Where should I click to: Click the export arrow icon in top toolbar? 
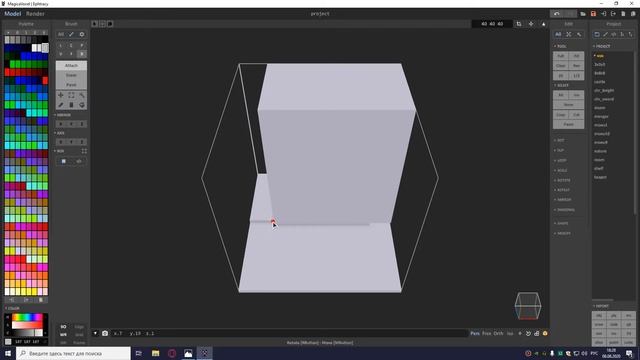coord(613,14)
